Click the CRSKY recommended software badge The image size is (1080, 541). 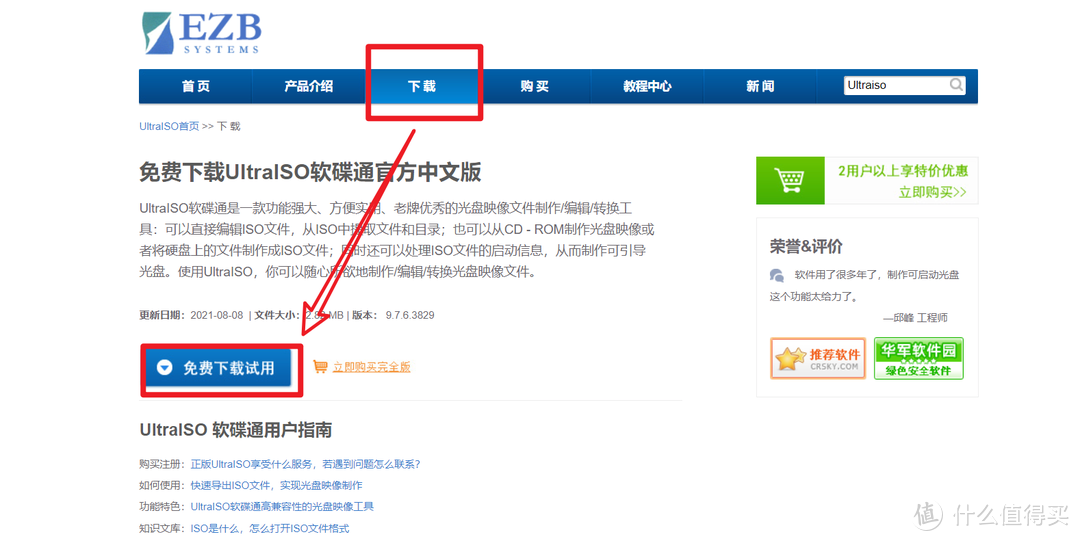[x=818, y=358]
